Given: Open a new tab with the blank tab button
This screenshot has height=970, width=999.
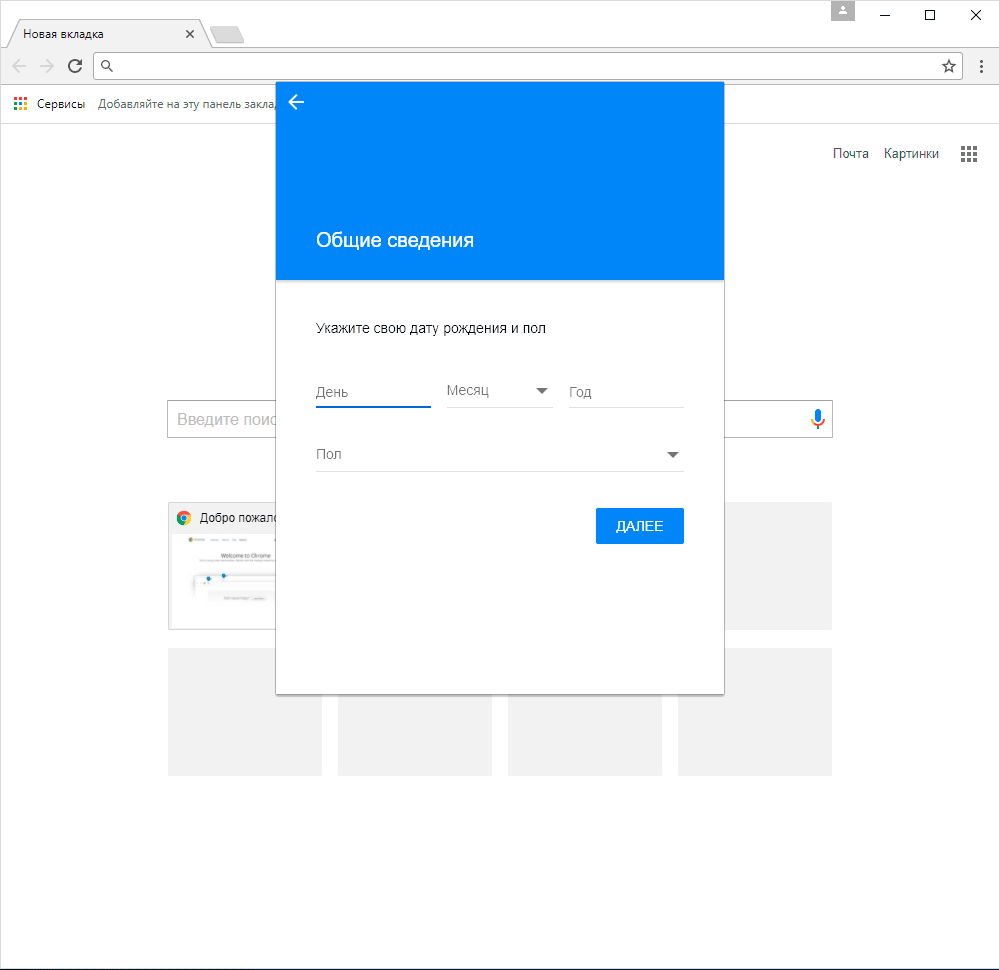Looking at the screenshot, I should click(227, 35).
